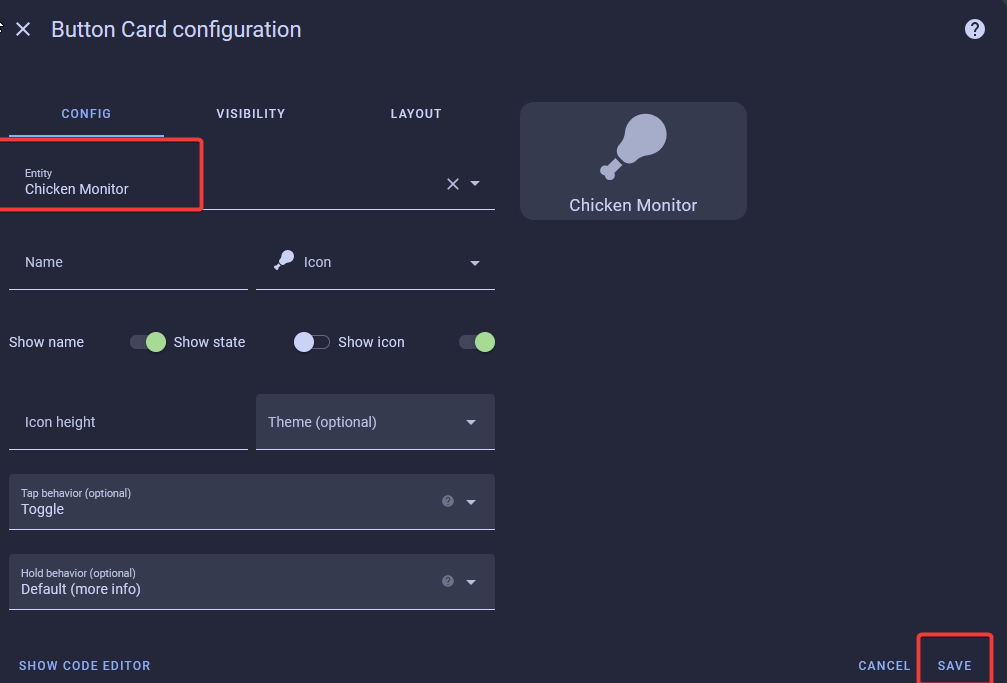Open the Layout tab
Screen dimensions: 1007x683
416,113
